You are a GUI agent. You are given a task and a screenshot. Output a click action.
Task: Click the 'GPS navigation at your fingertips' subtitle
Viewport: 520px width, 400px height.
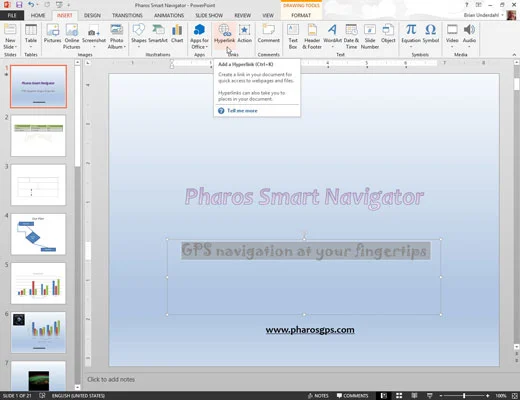click(x=305, y=251)
